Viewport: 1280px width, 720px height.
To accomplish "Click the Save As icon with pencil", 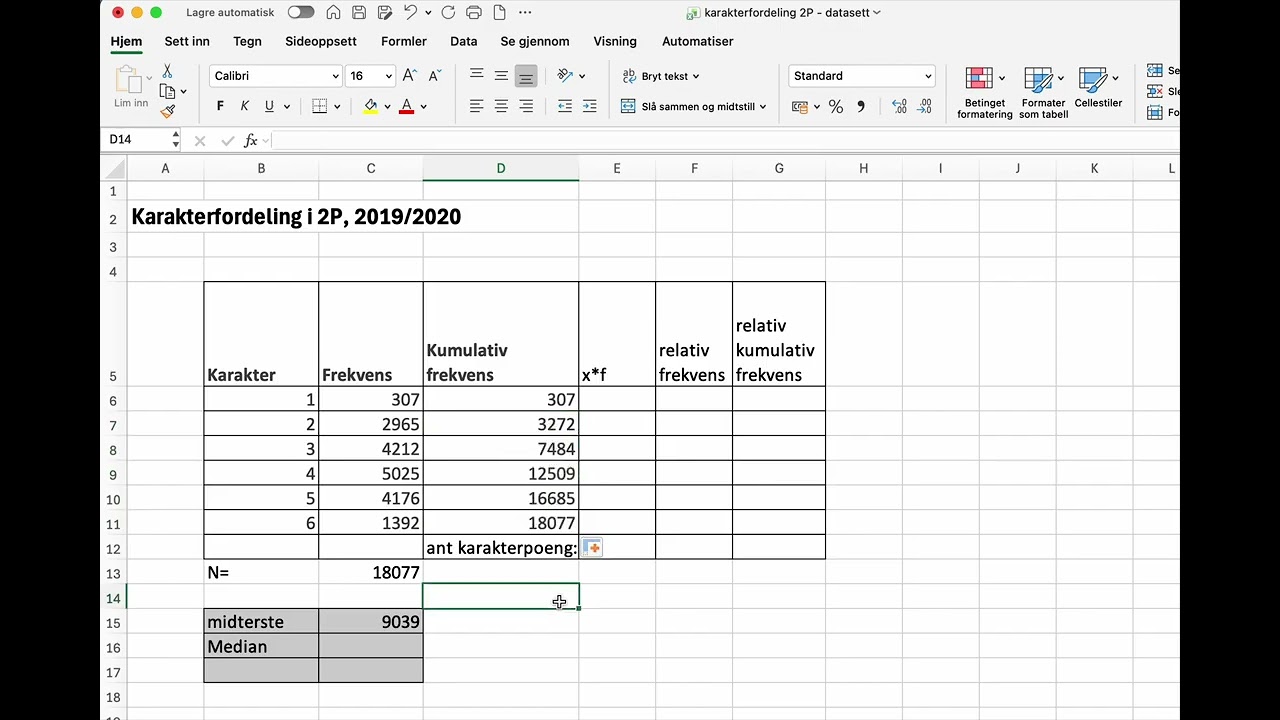I will [384, 13].
